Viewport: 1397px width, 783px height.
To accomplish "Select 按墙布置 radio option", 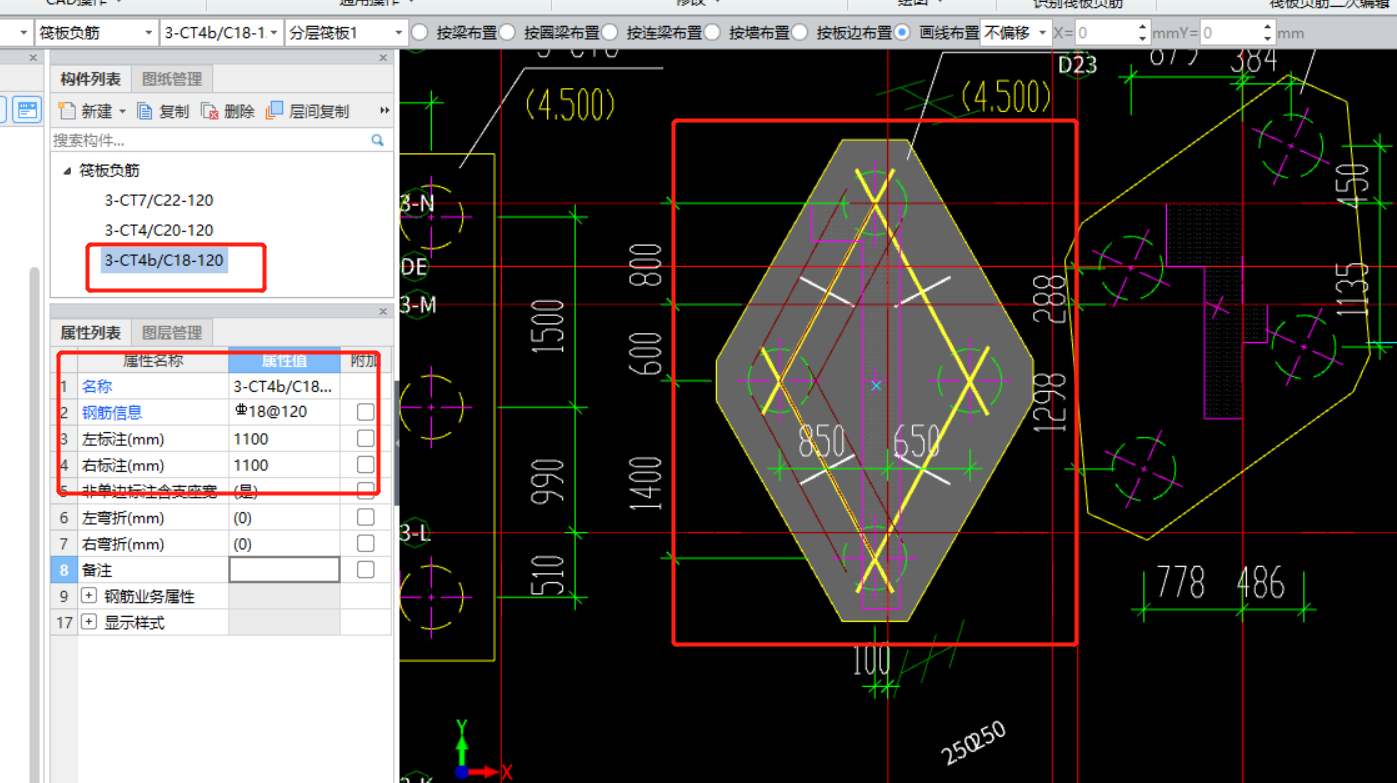I will pyautogui.click(x=712, y=33).
